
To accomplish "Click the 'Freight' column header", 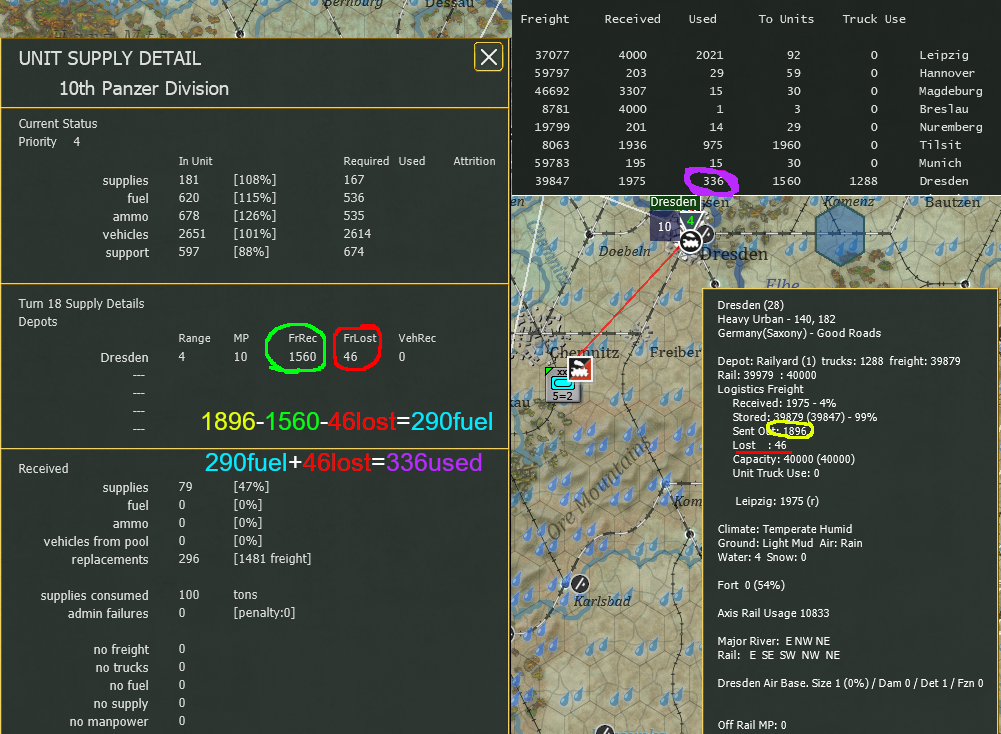I will click(x=545, y=19).
